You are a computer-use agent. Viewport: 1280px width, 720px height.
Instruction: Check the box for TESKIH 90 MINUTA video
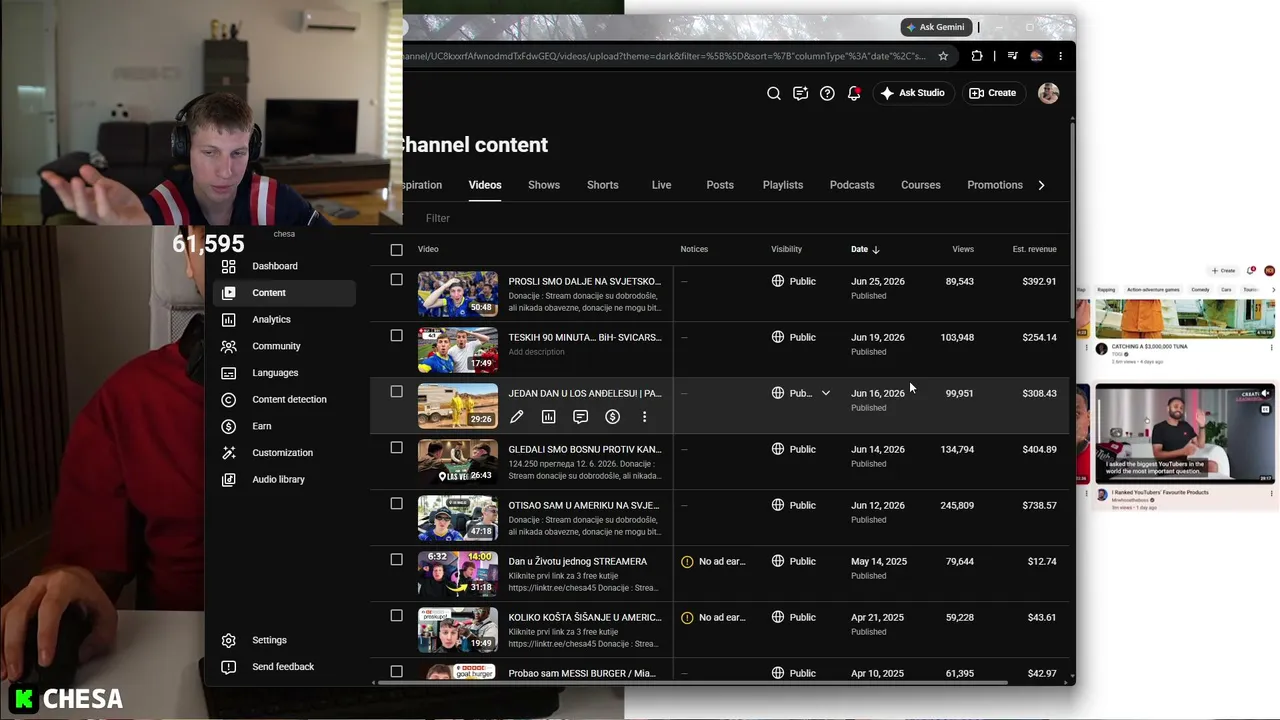point(397,336)
